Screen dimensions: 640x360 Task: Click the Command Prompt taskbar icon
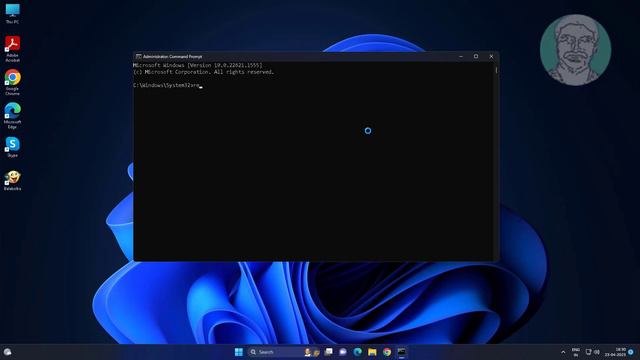pyautogui.click(x=402, y=352)
